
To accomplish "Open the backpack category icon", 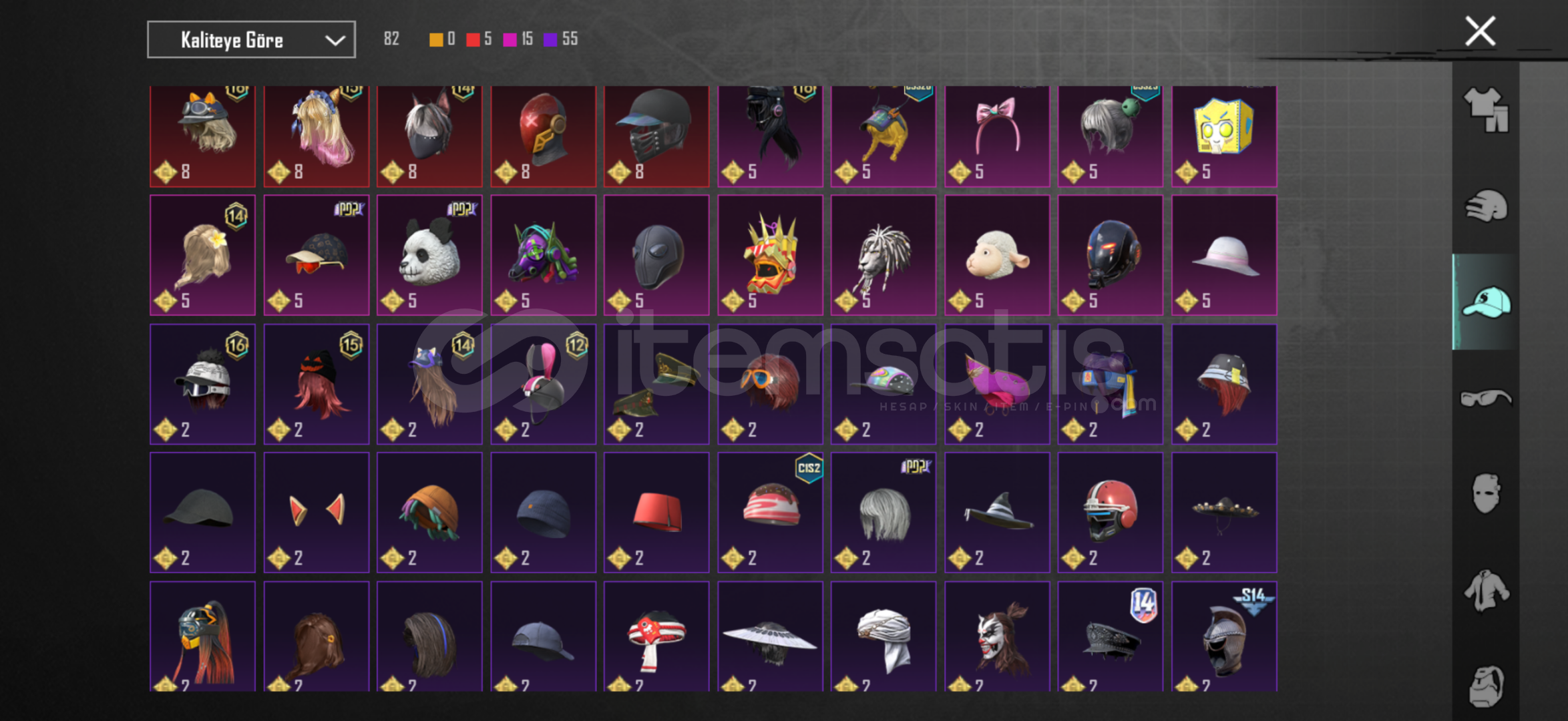I will [x=1486, y=686].
